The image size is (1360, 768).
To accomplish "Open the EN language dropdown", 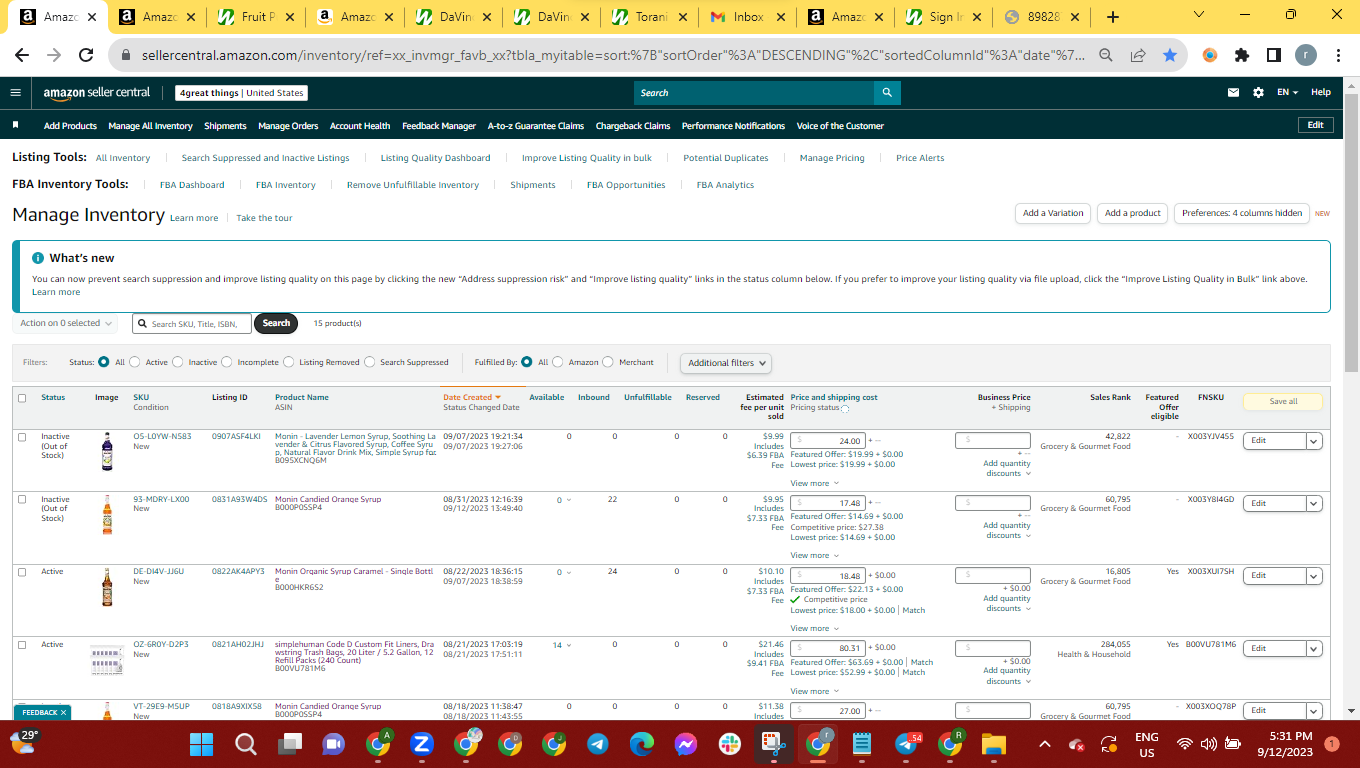I will [x=1287, y=93].
